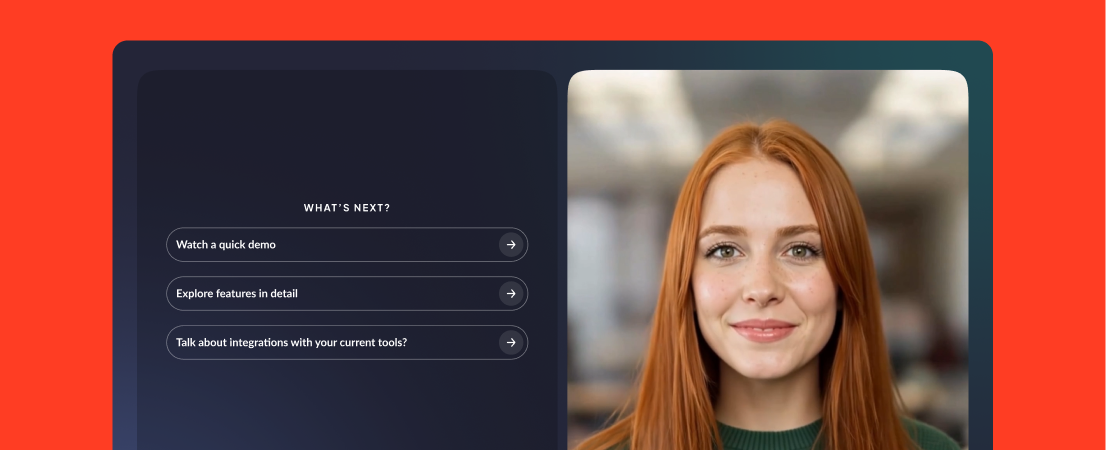The height and width of the screenshot is (450, 1106).
Task: Click empty space above the WHAT'S NEXT? heading
Action: [347, 134]
